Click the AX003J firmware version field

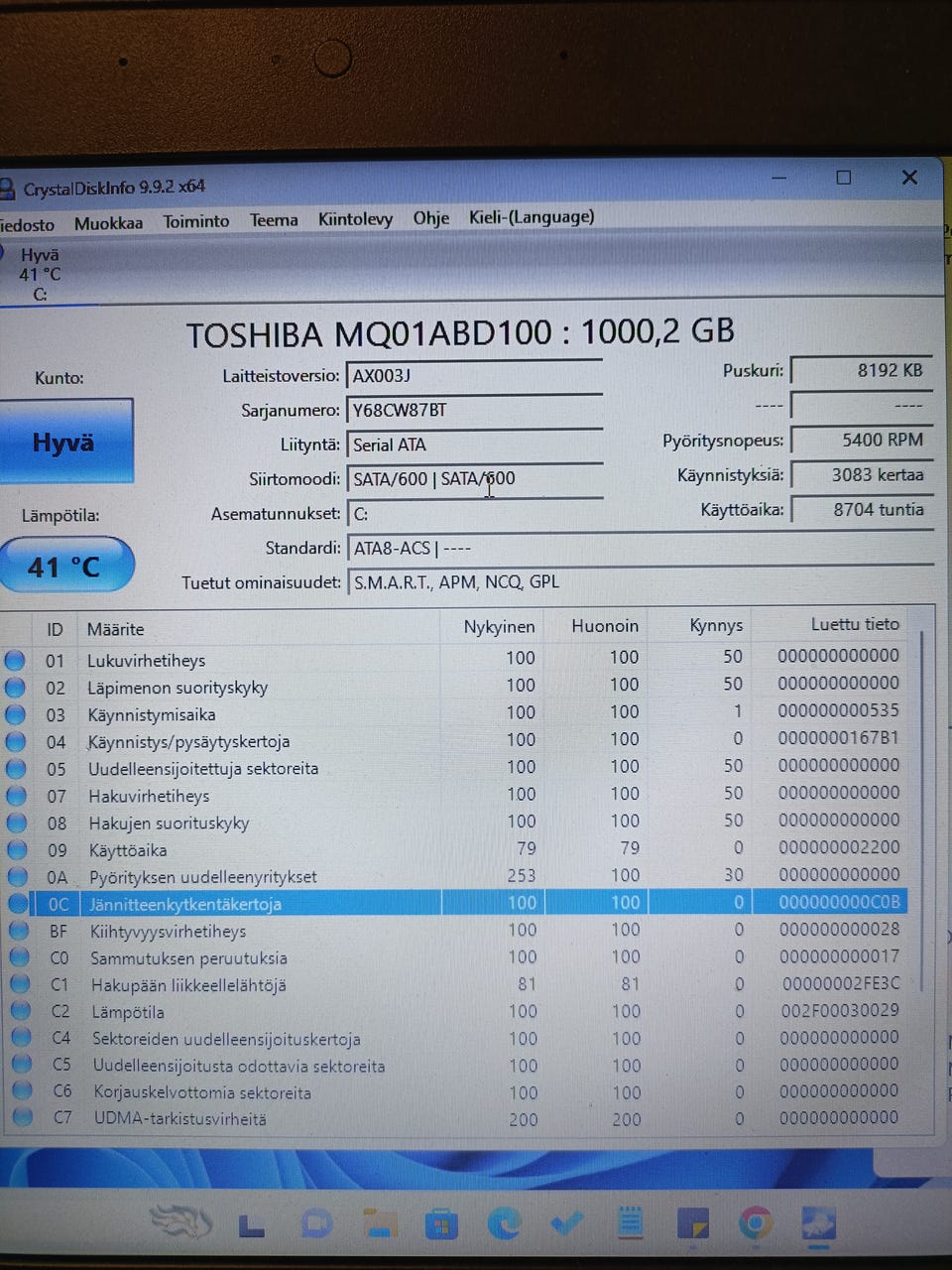(474, 376)
